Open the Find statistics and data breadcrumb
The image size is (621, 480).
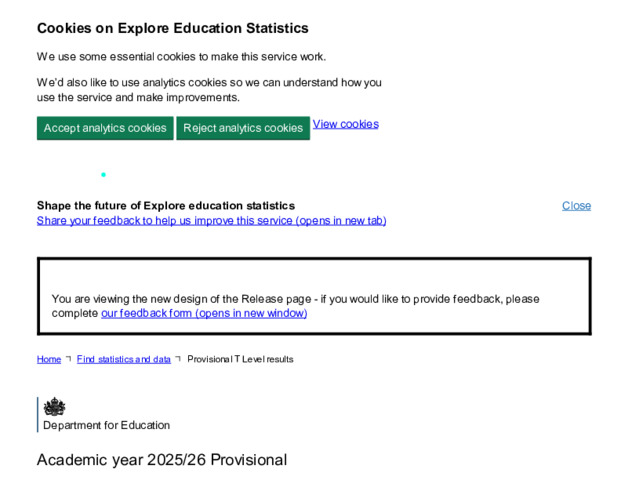click(x=124, y=359)
